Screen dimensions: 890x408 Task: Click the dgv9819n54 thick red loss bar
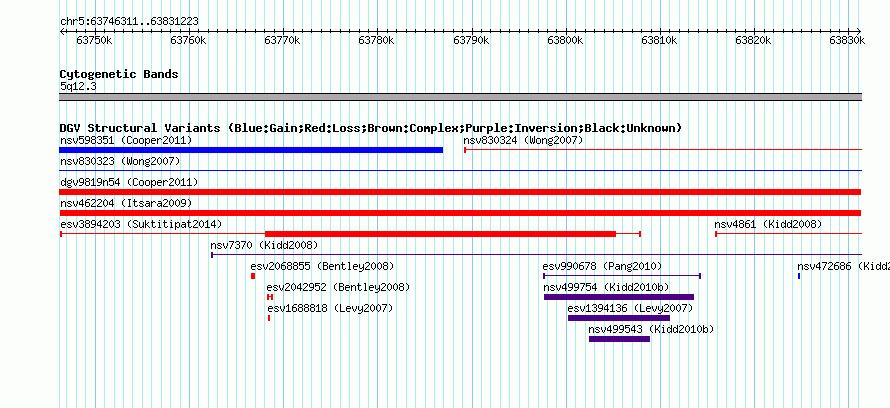pos(460,192)
